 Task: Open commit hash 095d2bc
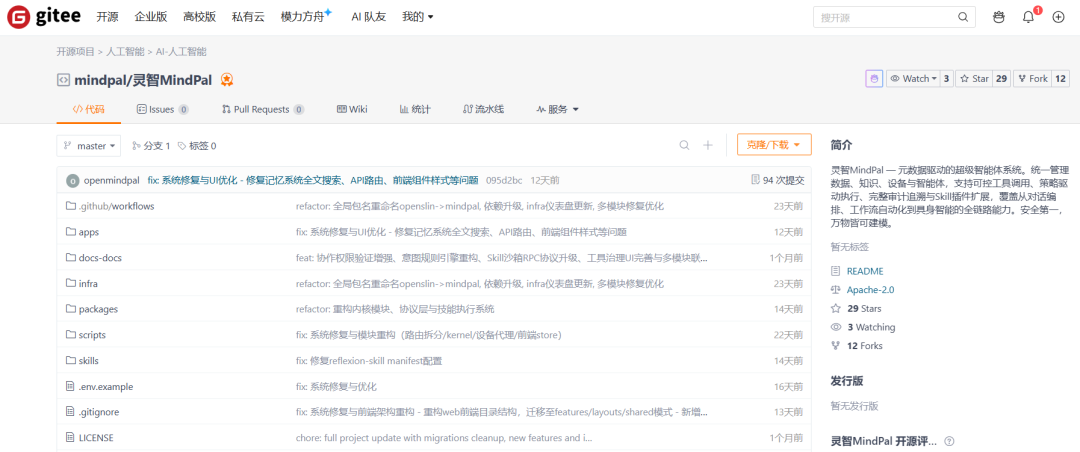click(x=503, y=181)
